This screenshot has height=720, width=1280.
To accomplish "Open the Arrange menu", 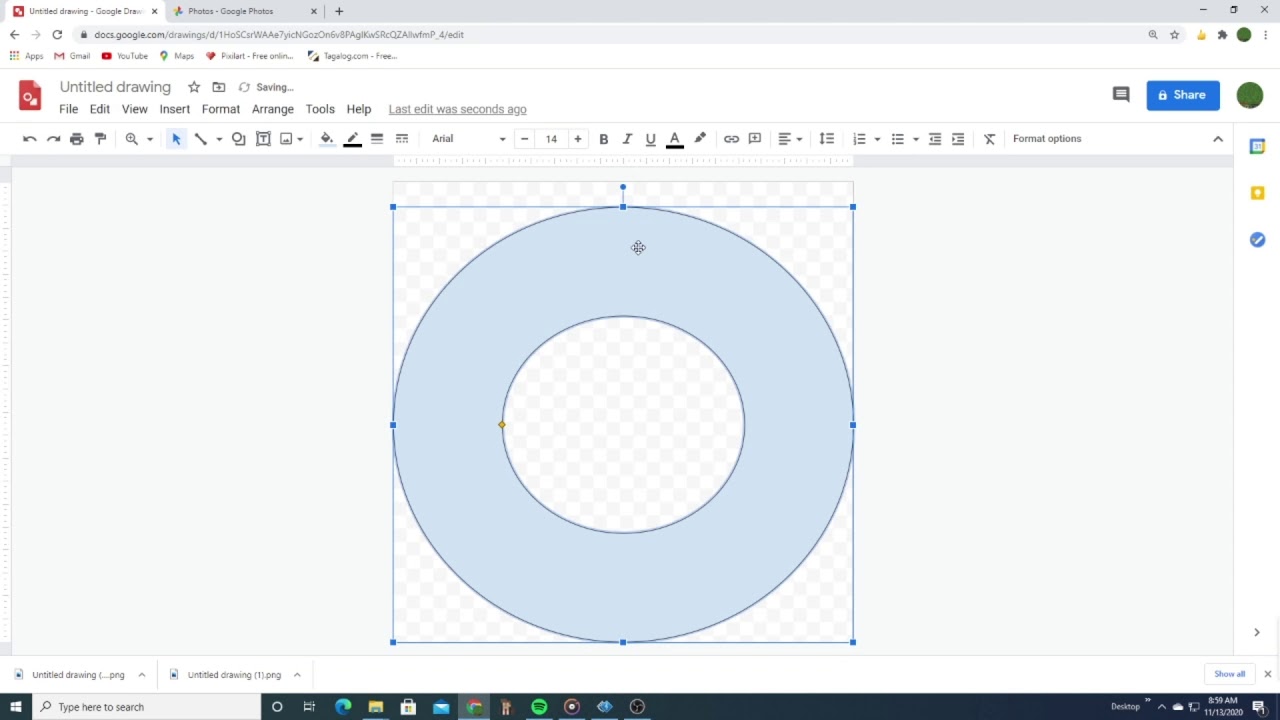I will [273, 109].
